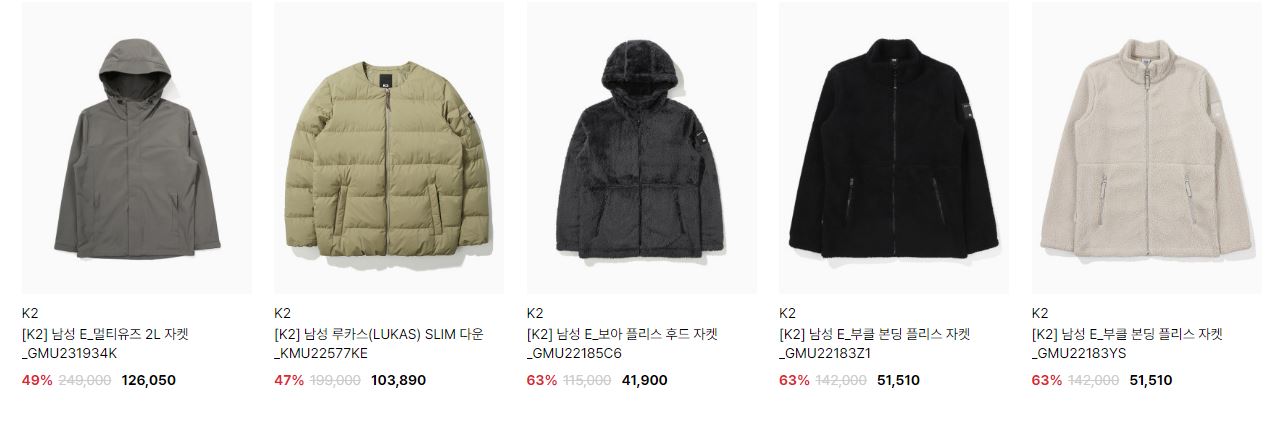This screenshot has width=1272, height=422.
Task: Click the 126,050 sale price
Action: coord(149,380)
